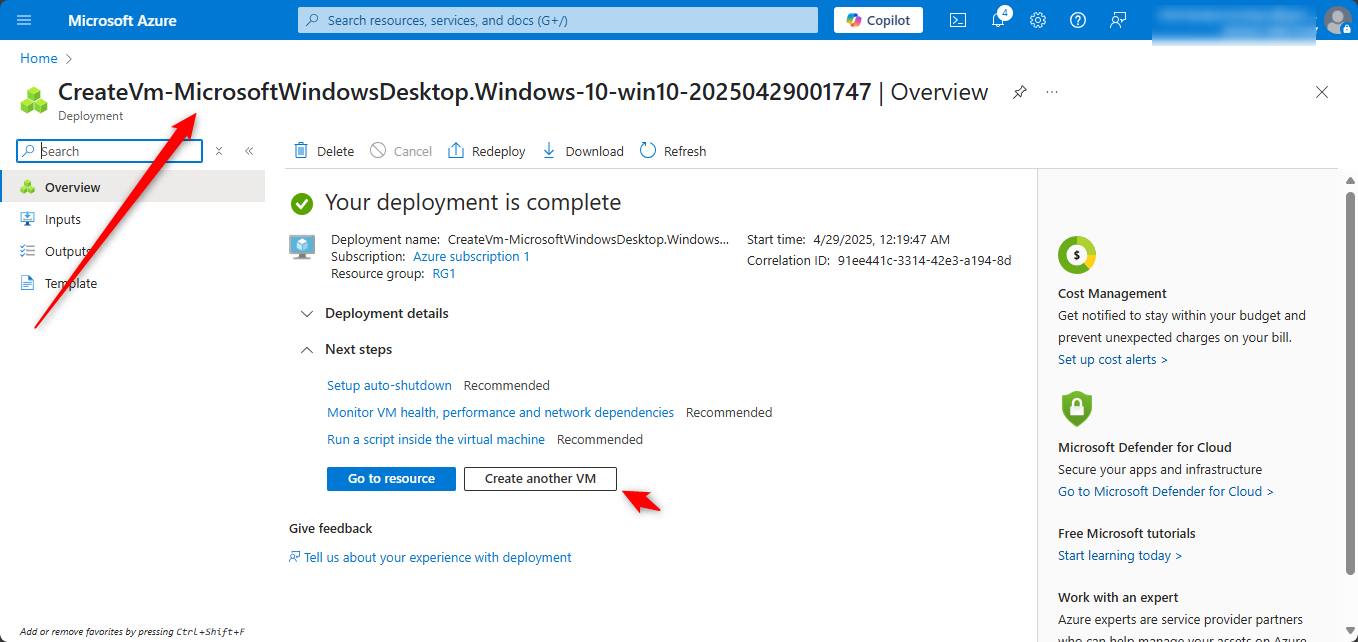Click the deployment cubes icon beside title

35,100
